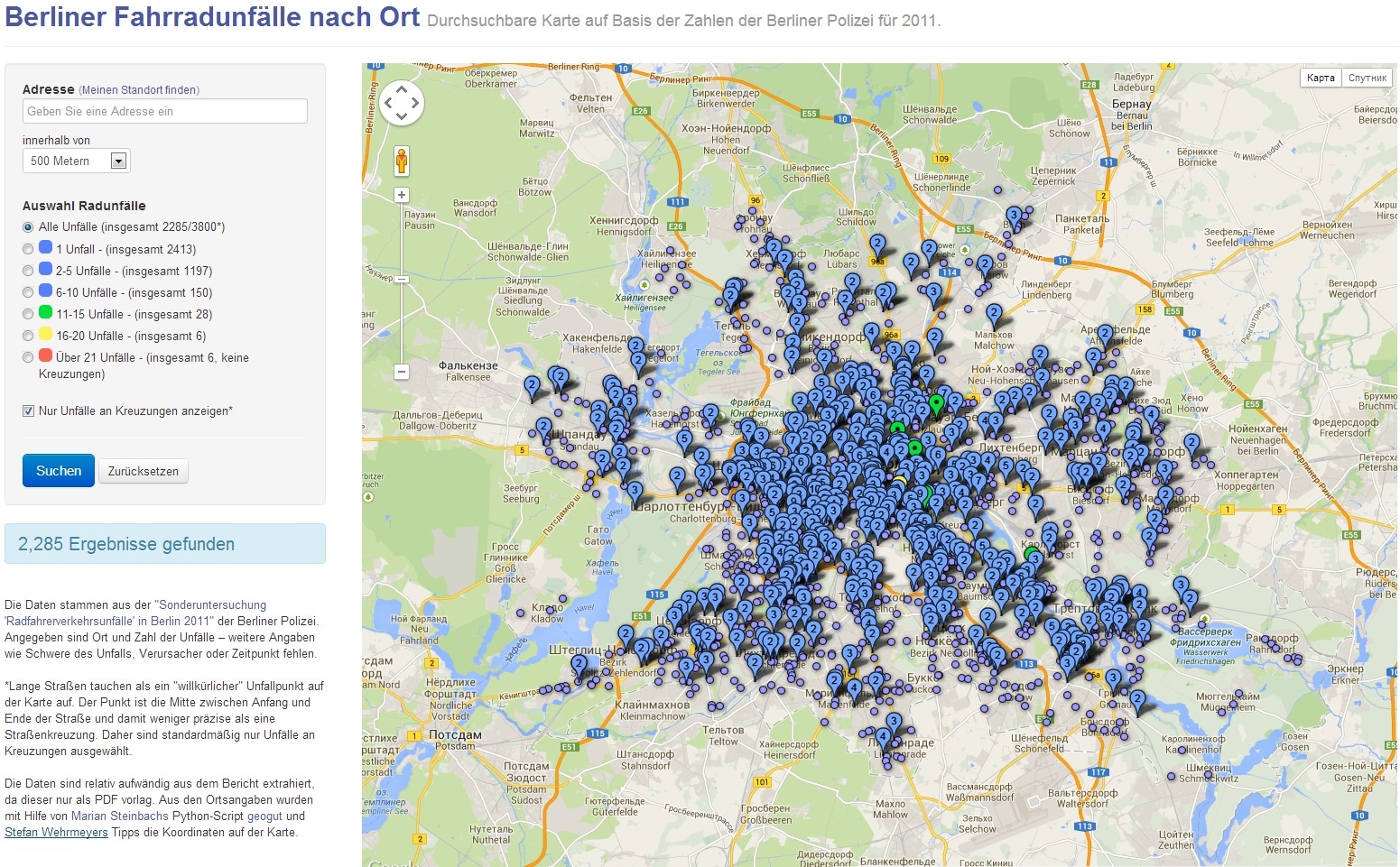1400x867 pixels.
Task: Open the 'Meinen Standort finden' link
Action: point(139,90)
